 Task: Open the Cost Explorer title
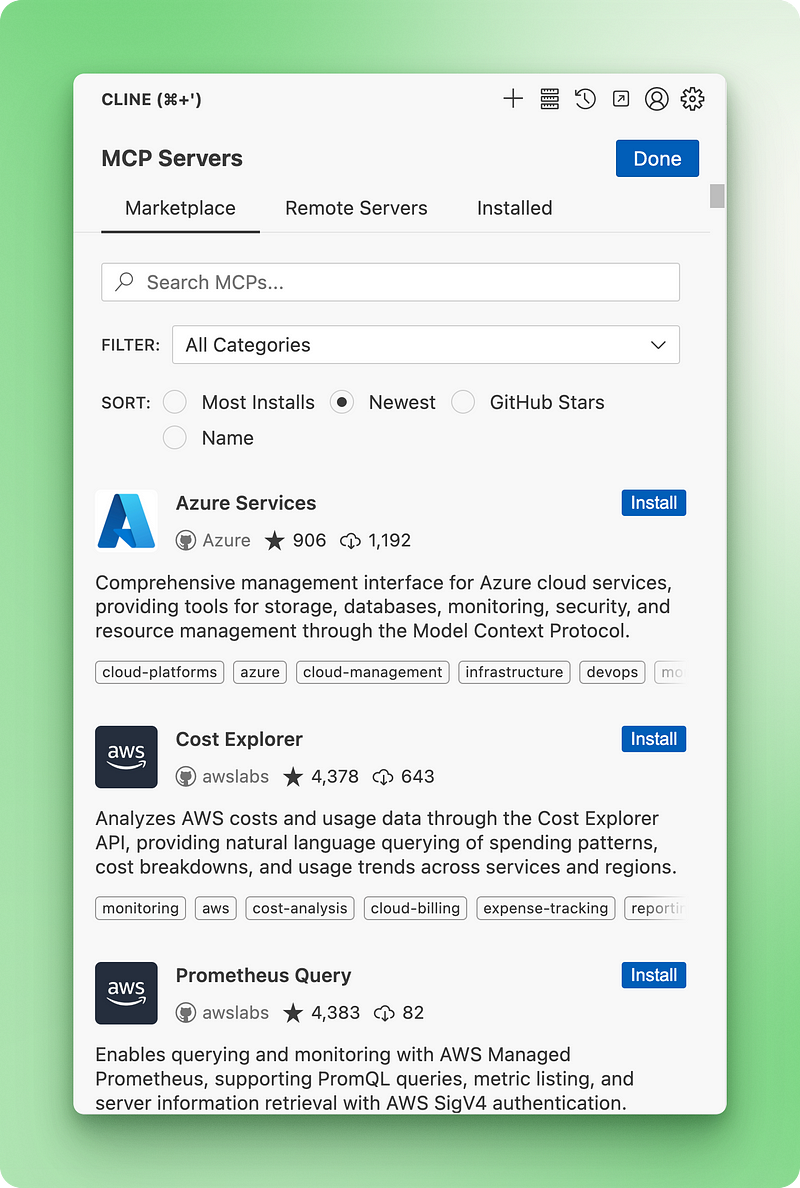coord(239,739)
